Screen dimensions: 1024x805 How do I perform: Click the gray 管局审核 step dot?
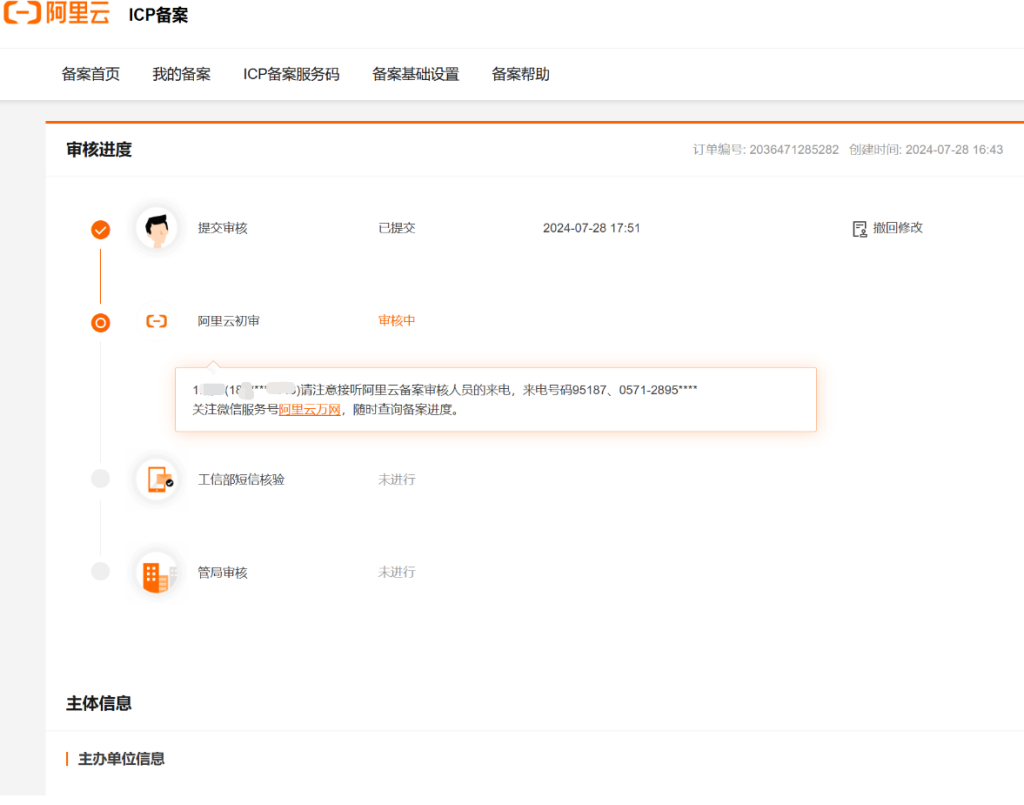(x=100, y=572)
